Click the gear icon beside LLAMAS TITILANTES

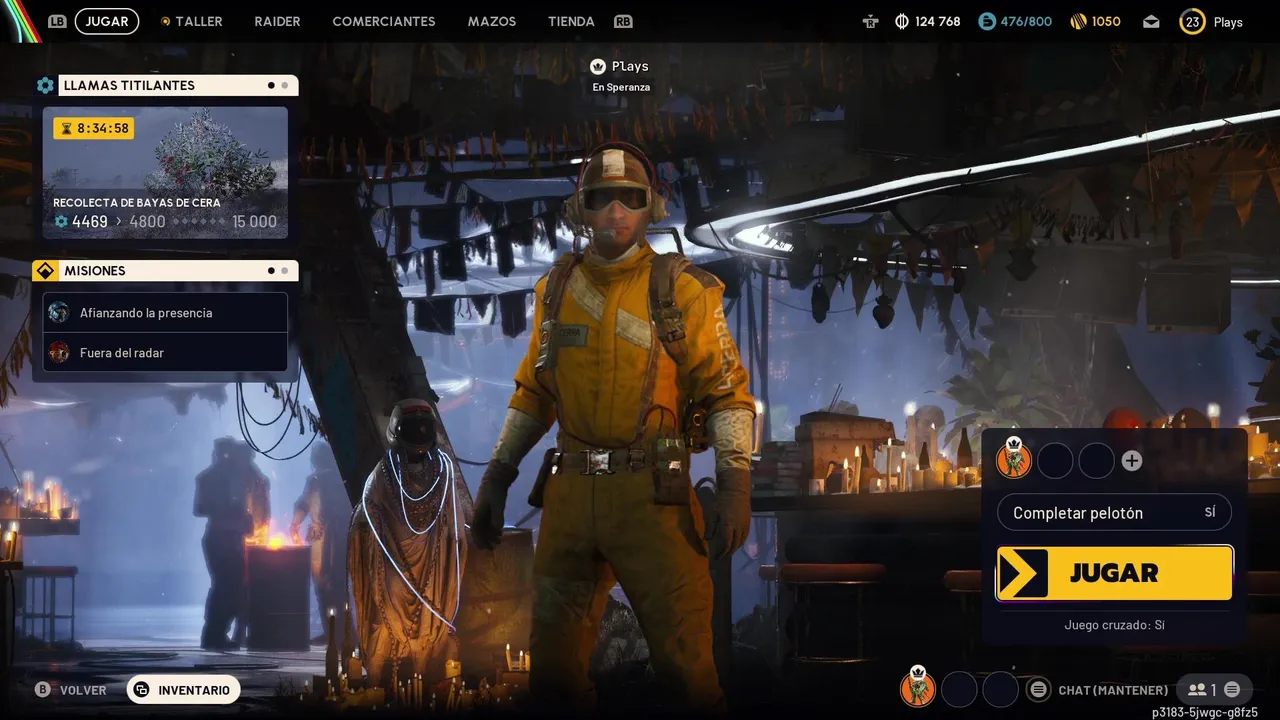pyautogui.click(x=45, y=86)
